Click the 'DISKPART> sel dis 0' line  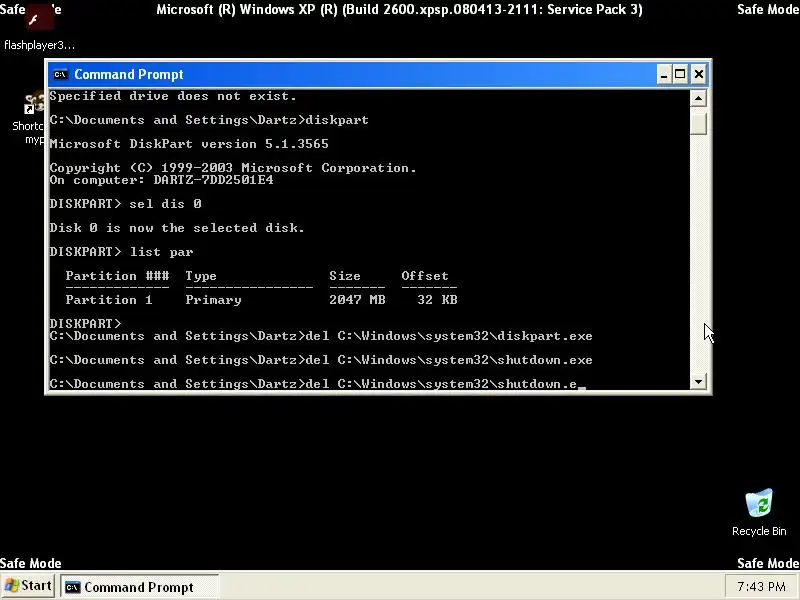click(x=126, y=204)
